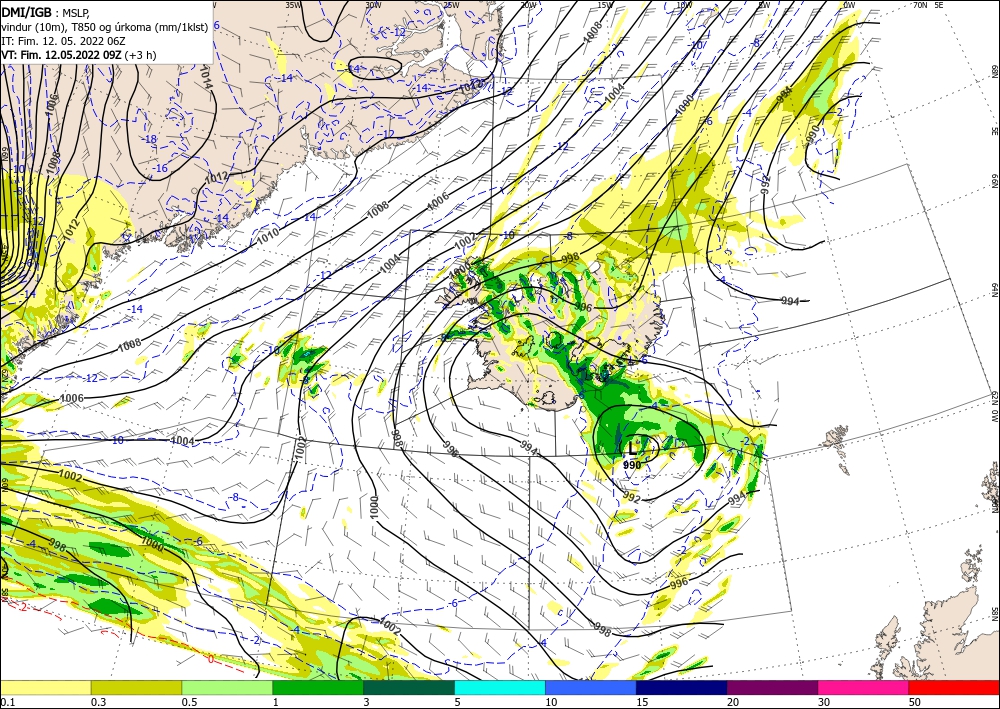This screenshot has height=709, width=1000.
Task: Click the "50" legend scale value
Action: tap(915, 702)
